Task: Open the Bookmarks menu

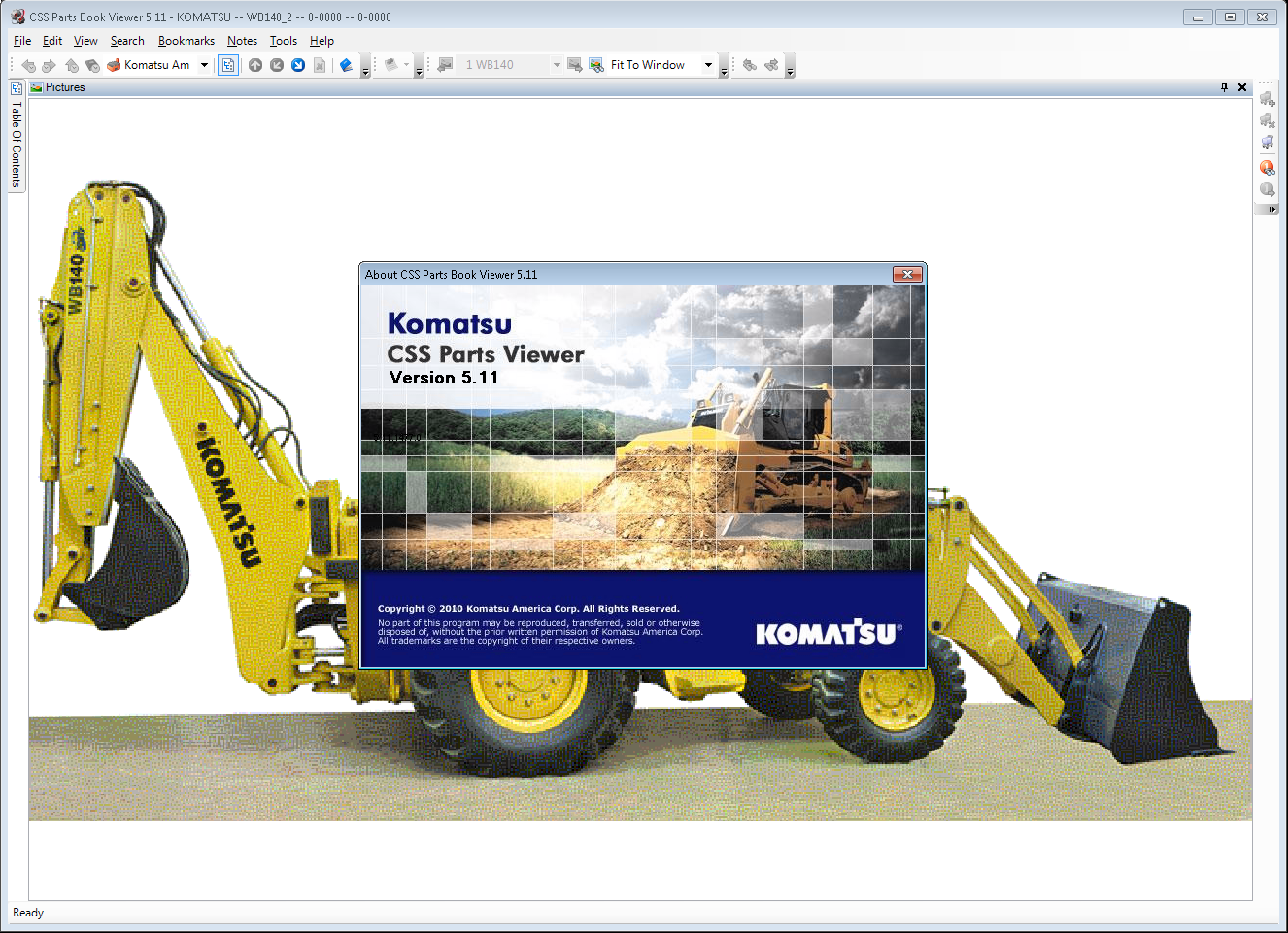Action: click(x=186, y=41)
